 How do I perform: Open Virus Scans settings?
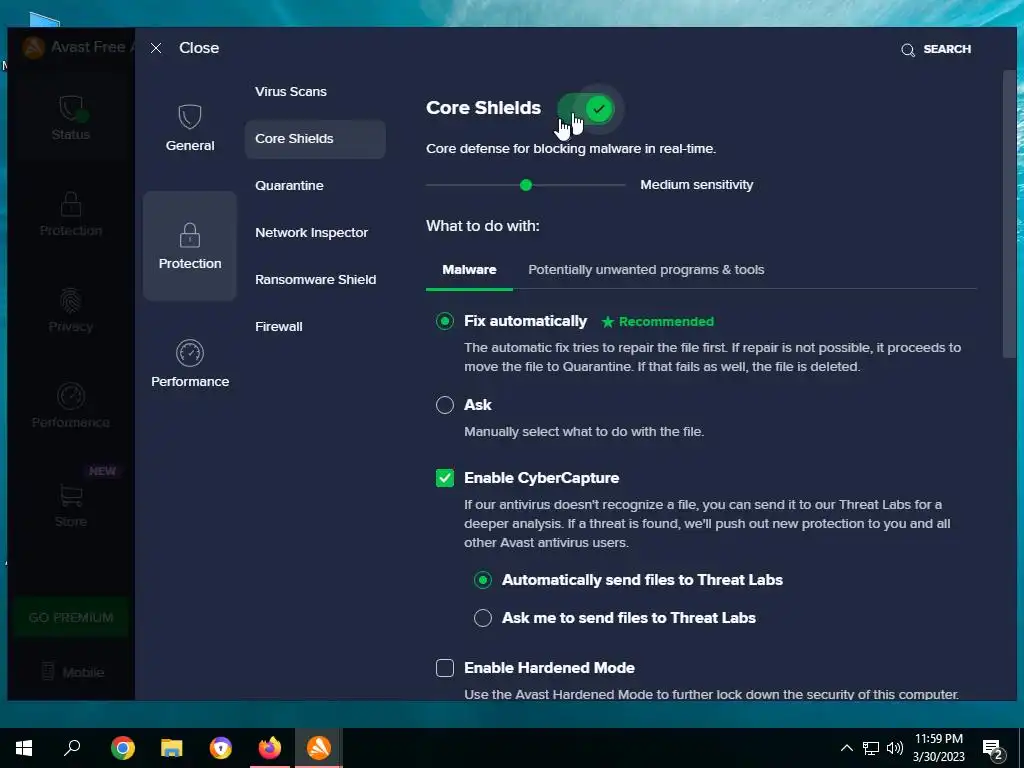[x=315, y=91]
